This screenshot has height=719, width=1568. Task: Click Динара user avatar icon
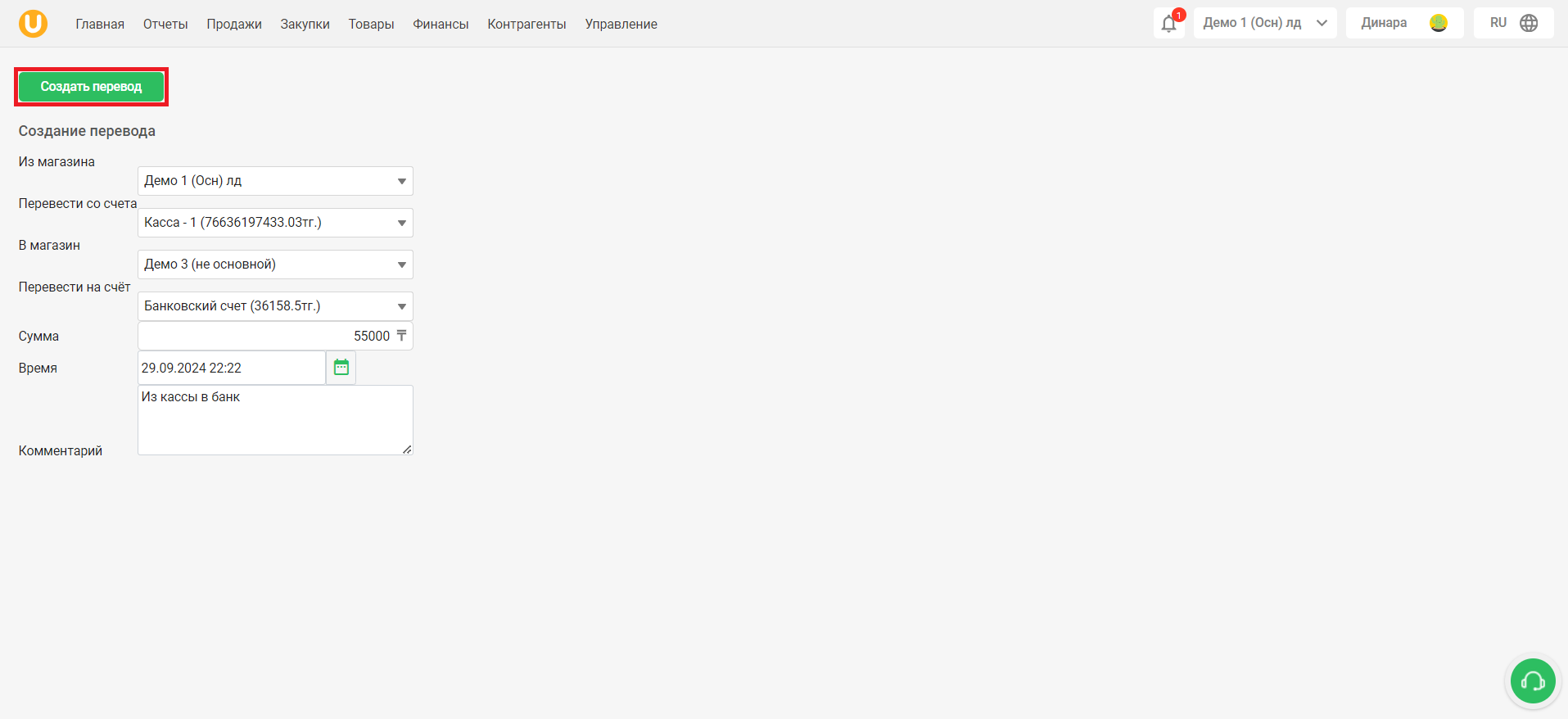[x=1439, y=23]
